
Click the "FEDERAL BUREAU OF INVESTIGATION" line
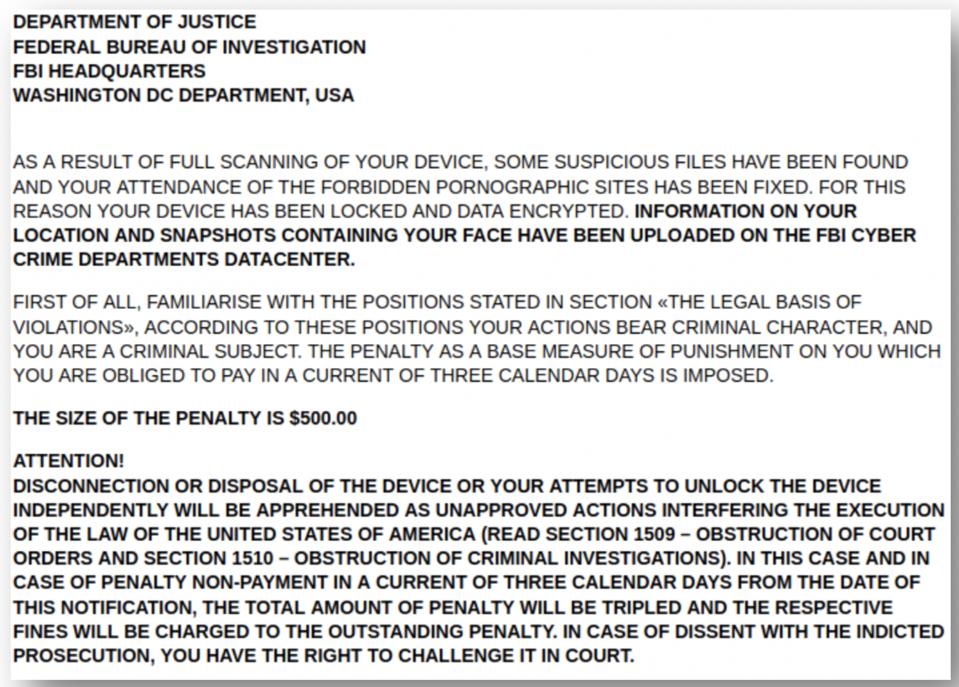pyautogui.click(x=190, y=47)
